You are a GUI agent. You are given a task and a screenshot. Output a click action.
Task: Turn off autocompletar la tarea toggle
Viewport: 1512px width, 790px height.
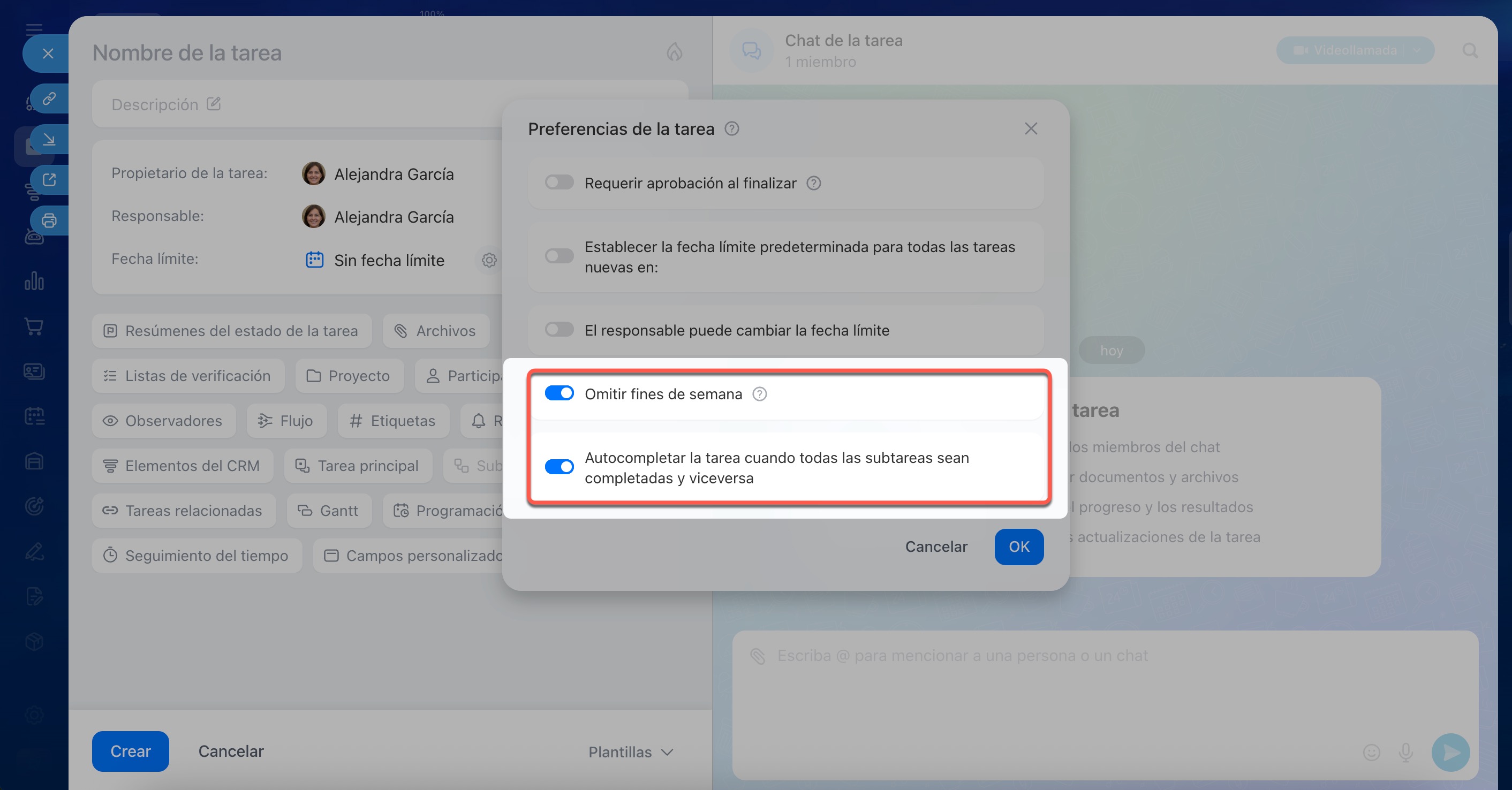click(559, 467)
